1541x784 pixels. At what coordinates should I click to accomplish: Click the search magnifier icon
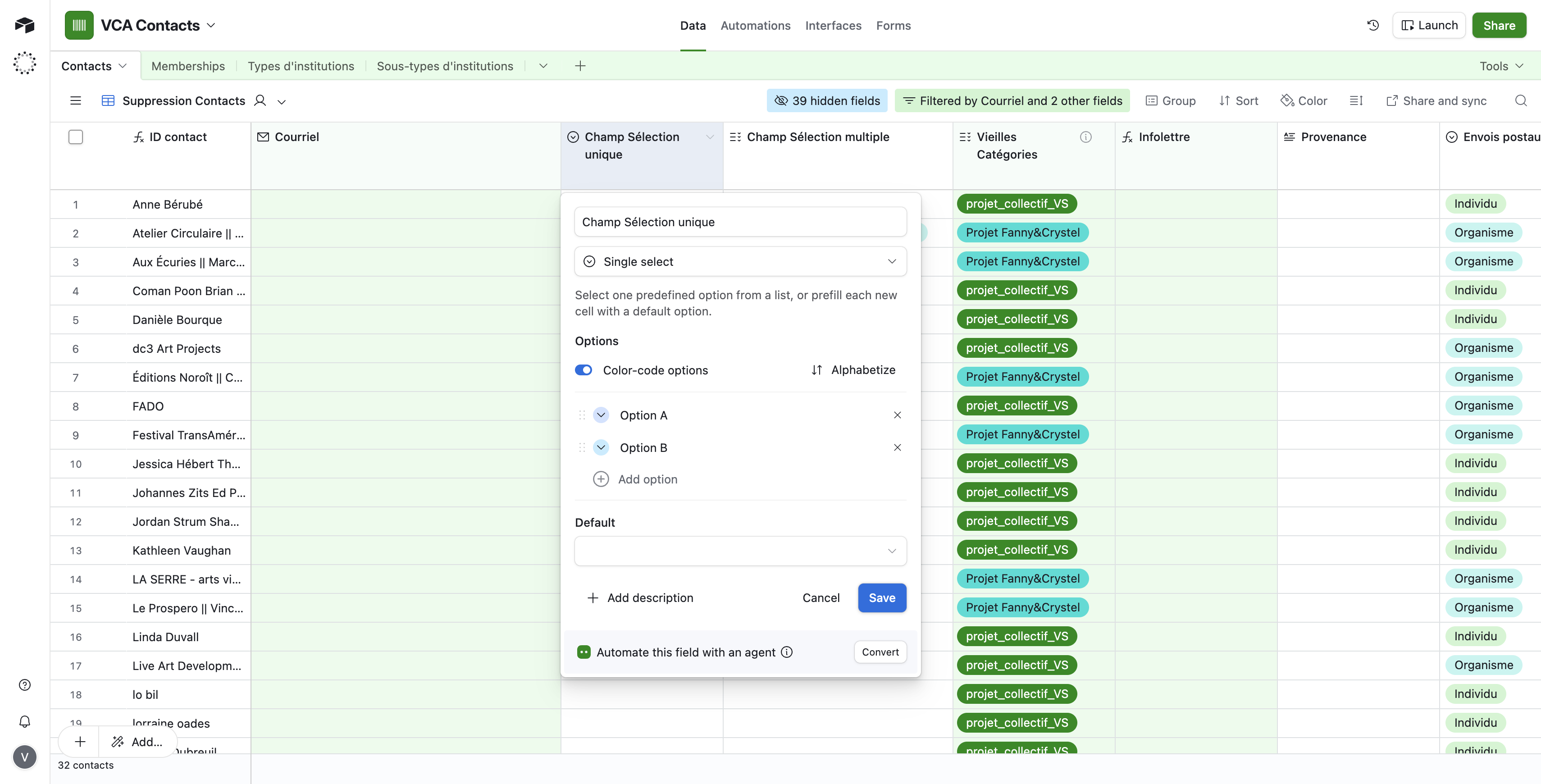tap(1520, 100)
